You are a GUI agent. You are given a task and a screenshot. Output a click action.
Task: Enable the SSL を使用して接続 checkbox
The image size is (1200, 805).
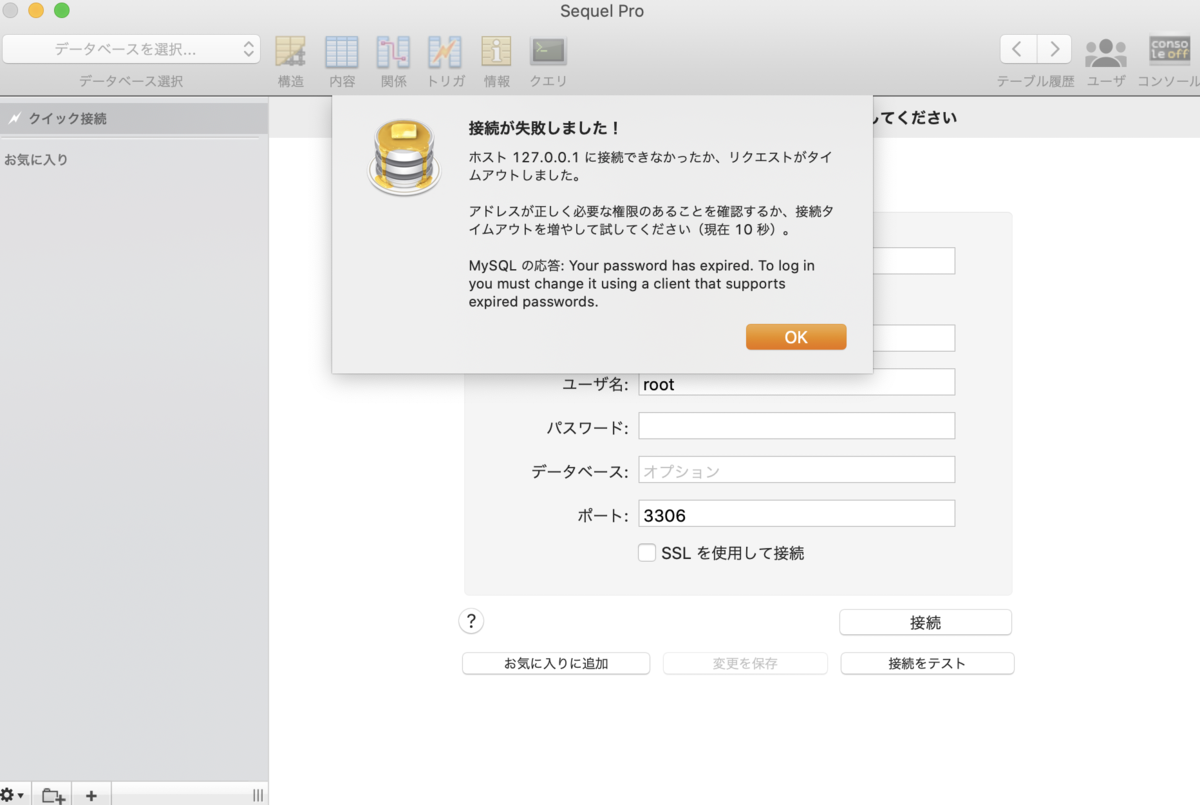tap(647, 552)
